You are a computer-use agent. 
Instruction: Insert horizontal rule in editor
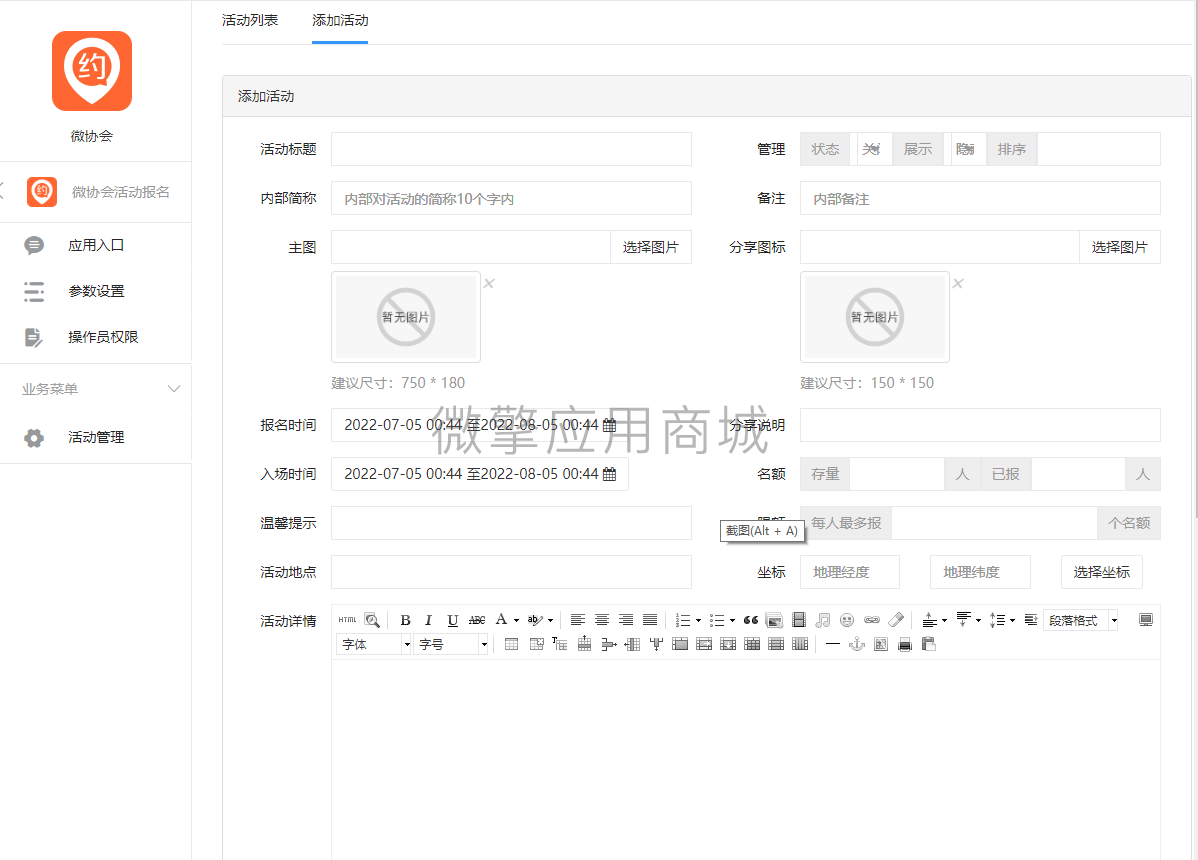pyautogui.click(x=833, y=645)
